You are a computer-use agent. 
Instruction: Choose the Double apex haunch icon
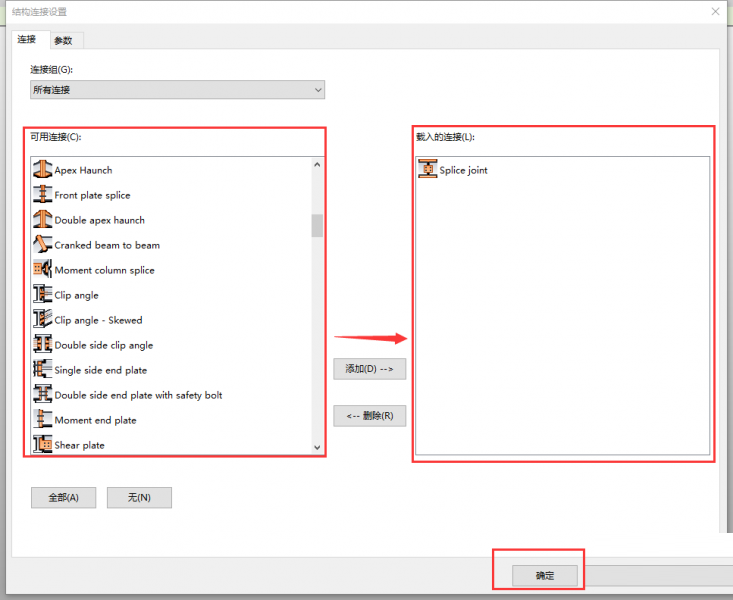[x=42, y=220]
